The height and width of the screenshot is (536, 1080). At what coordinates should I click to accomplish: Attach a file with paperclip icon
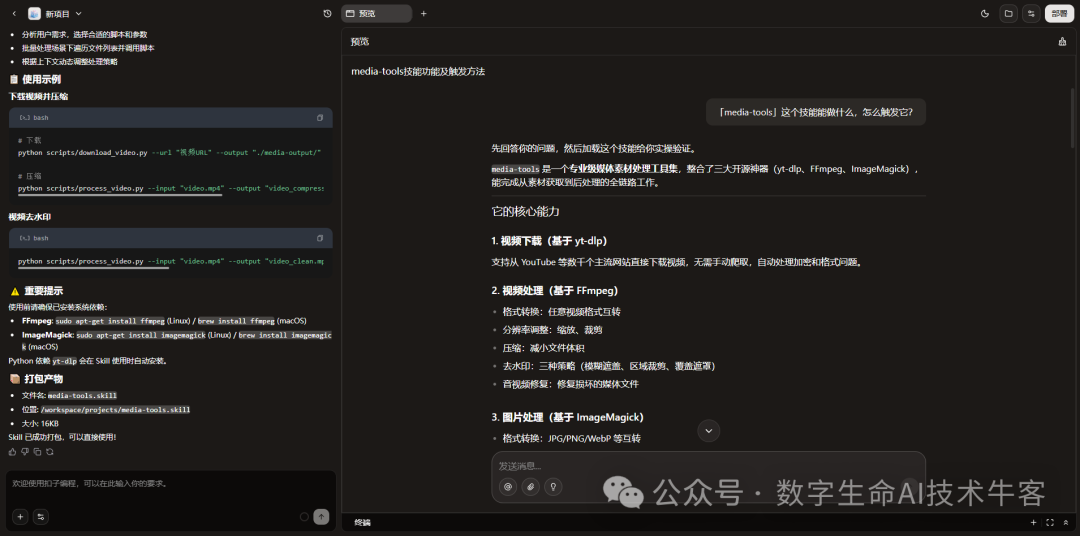pyautogui.click(x=530, y=486)
